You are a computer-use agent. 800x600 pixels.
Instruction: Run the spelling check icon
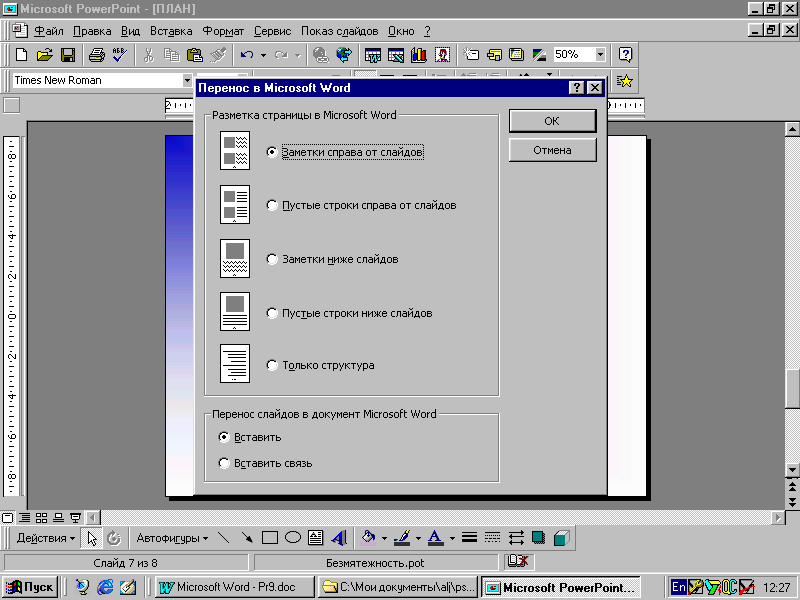[119, 55]
